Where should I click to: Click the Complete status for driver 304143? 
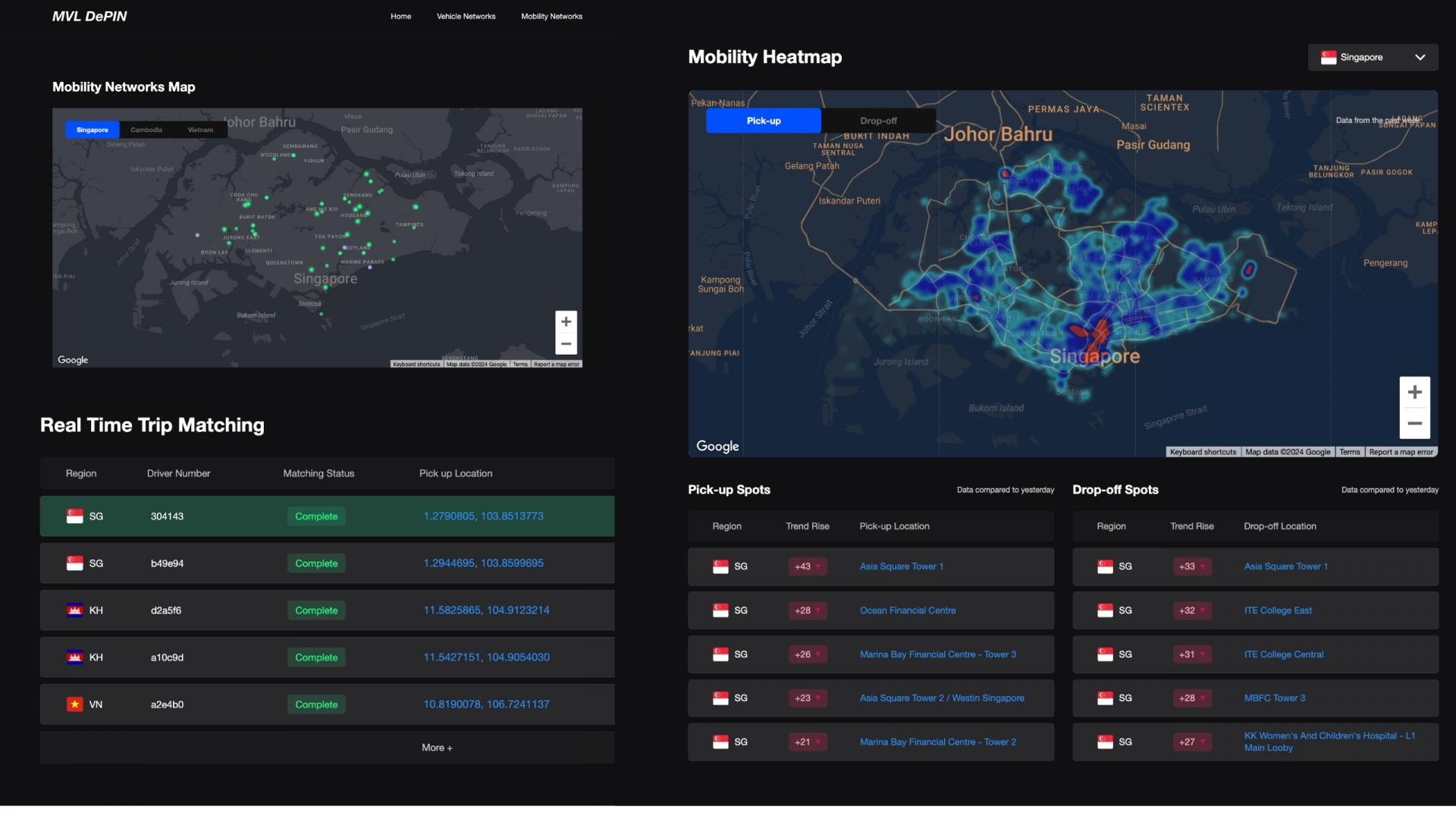[316, 516]
